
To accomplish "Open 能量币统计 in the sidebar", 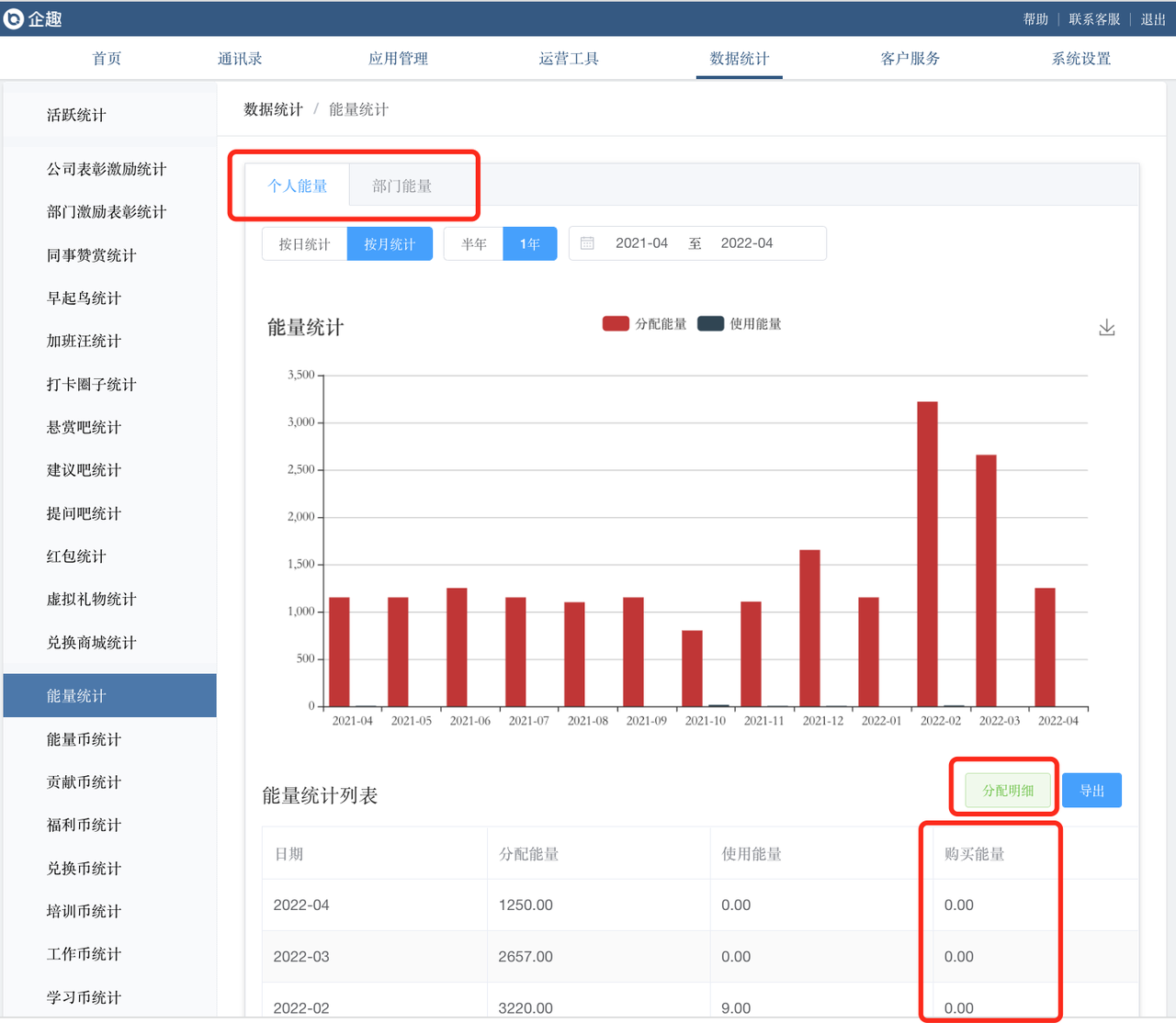I will pyautogui.click(x=84, y=739).
